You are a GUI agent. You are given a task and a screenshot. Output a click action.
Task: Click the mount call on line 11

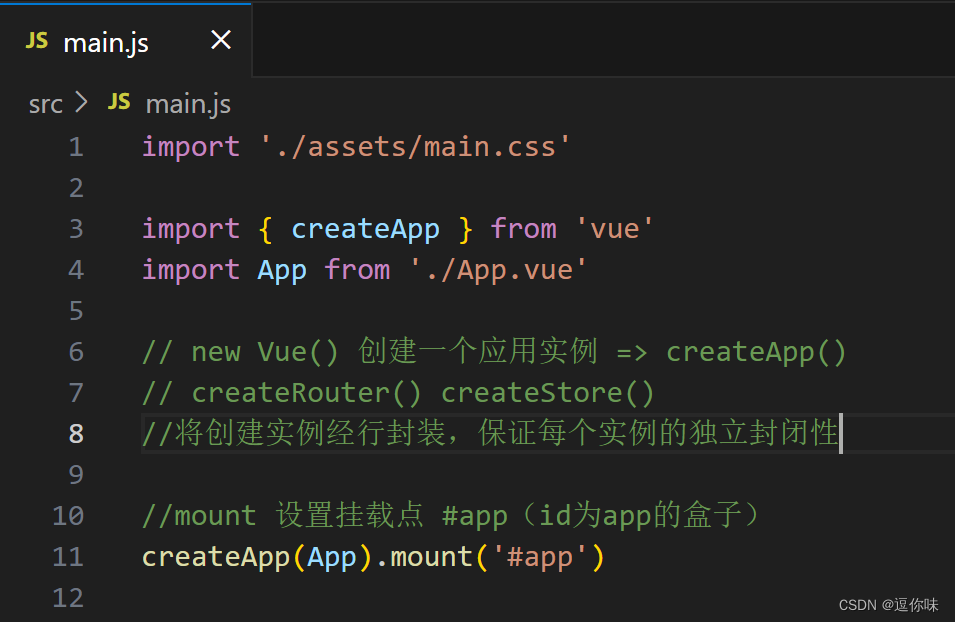point(430,556)
